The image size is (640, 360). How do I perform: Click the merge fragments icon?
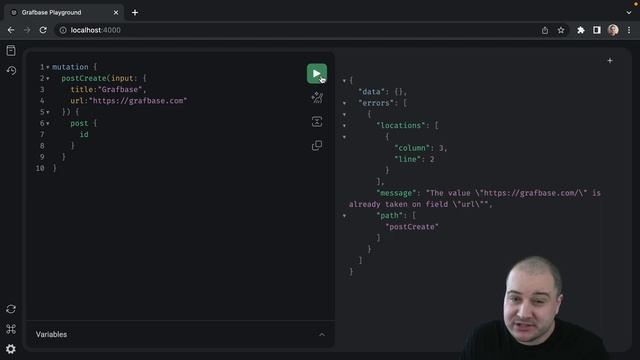pos(317,121)
